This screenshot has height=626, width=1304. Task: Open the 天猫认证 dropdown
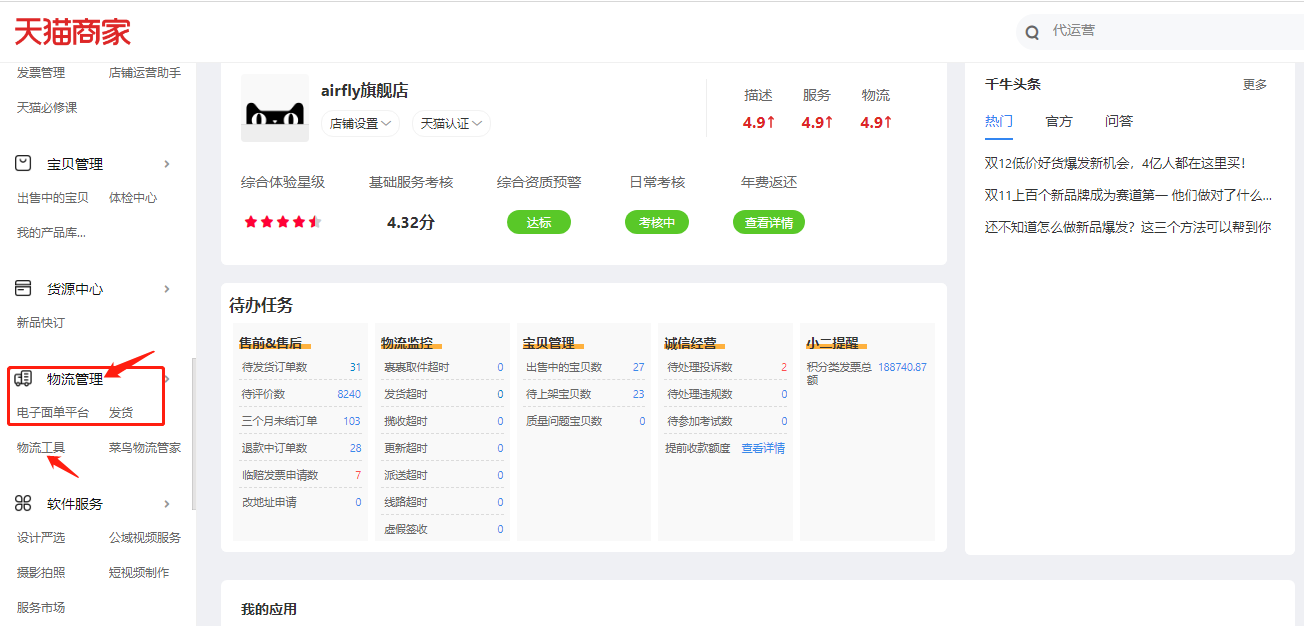(x=451, y=124)
